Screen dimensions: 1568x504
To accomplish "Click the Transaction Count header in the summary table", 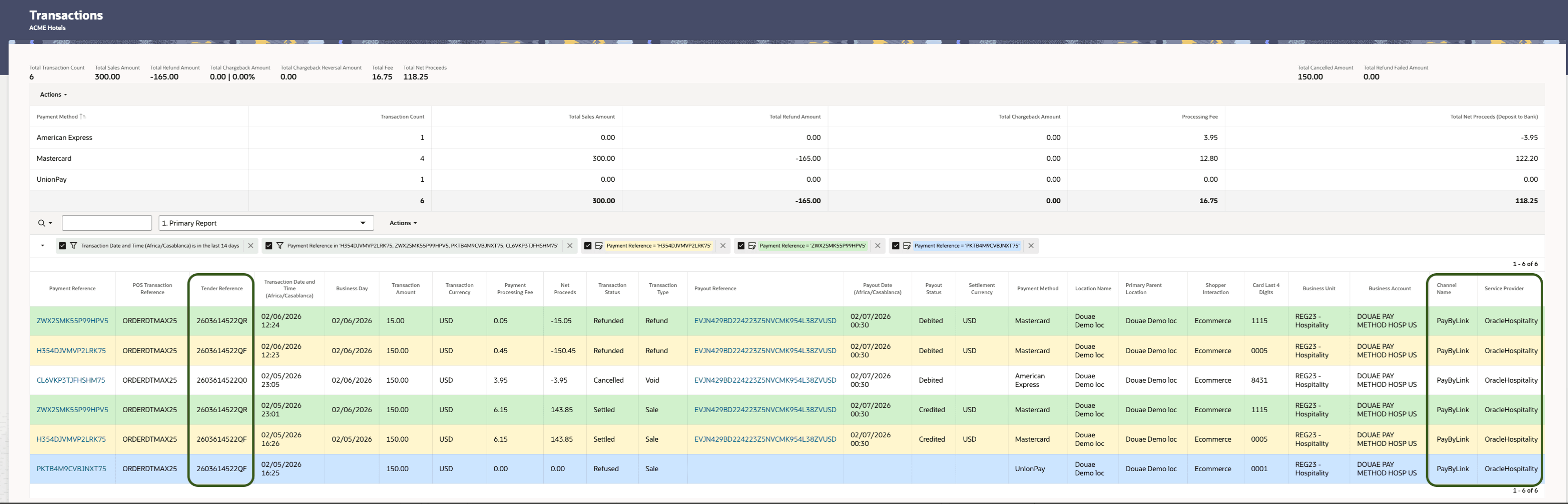I will coord(402,117).
